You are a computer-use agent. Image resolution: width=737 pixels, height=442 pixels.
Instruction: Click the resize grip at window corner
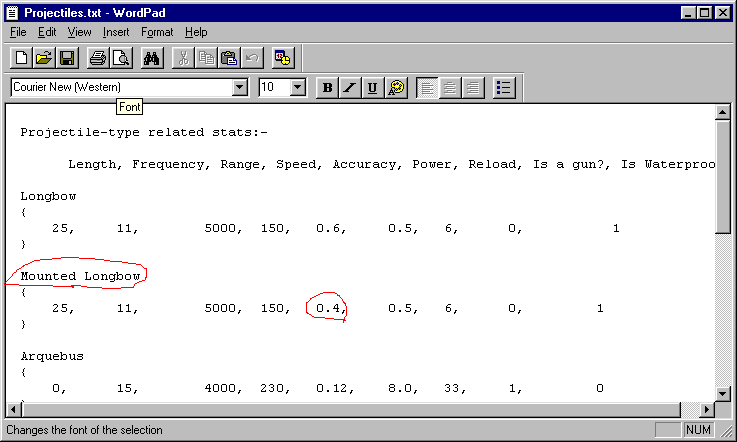click(725, 430)
